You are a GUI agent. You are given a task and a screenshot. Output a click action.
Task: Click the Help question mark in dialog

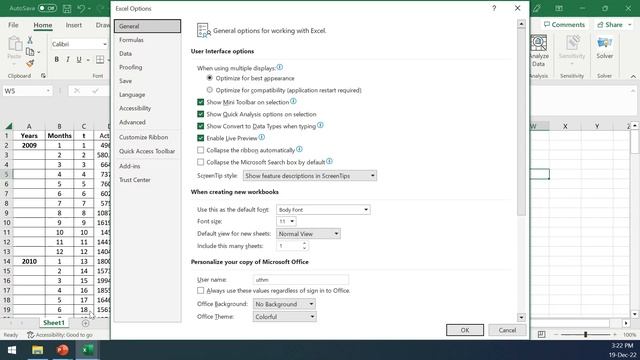point(494,8)
